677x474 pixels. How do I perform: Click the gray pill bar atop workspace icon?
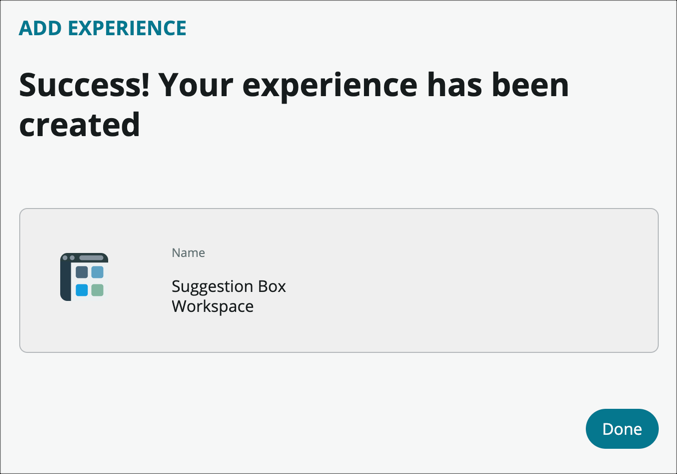(x=92, y=258)
